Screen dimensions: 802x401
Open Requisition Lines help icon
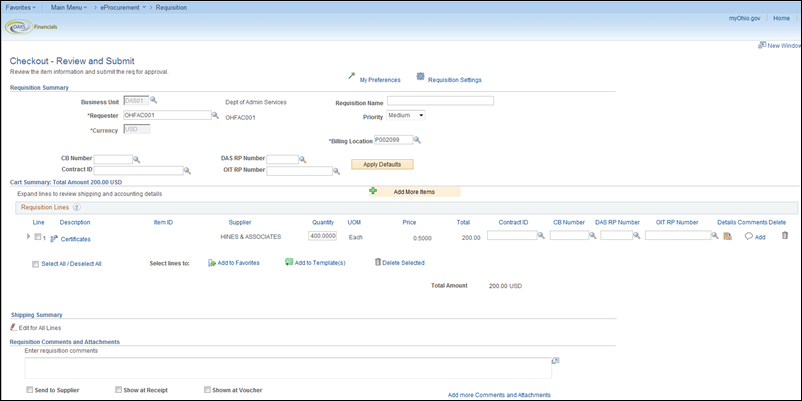(x=77, y=207)
